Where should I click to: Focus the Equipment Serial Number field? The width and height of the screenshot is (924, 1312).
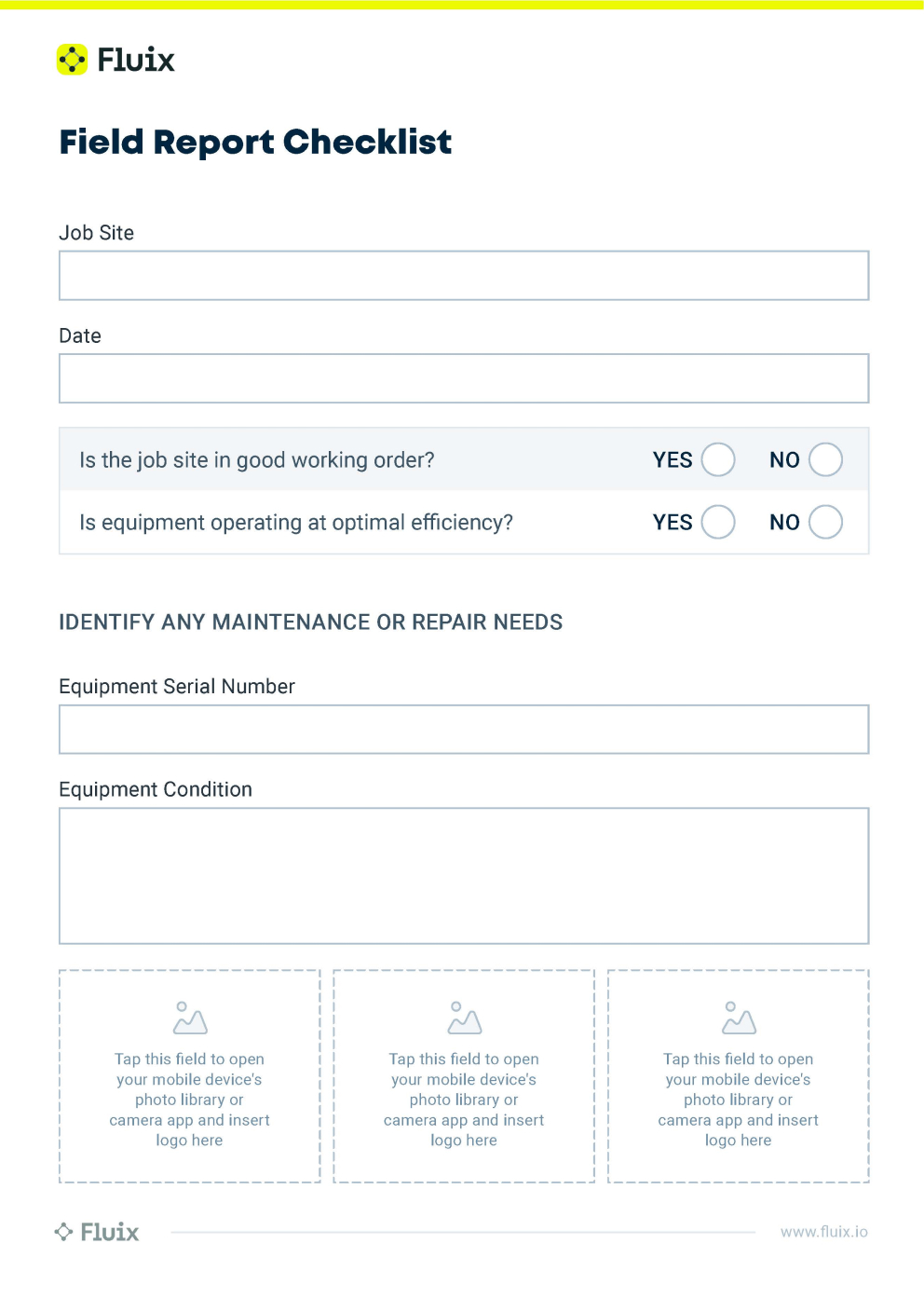[464, 730]
